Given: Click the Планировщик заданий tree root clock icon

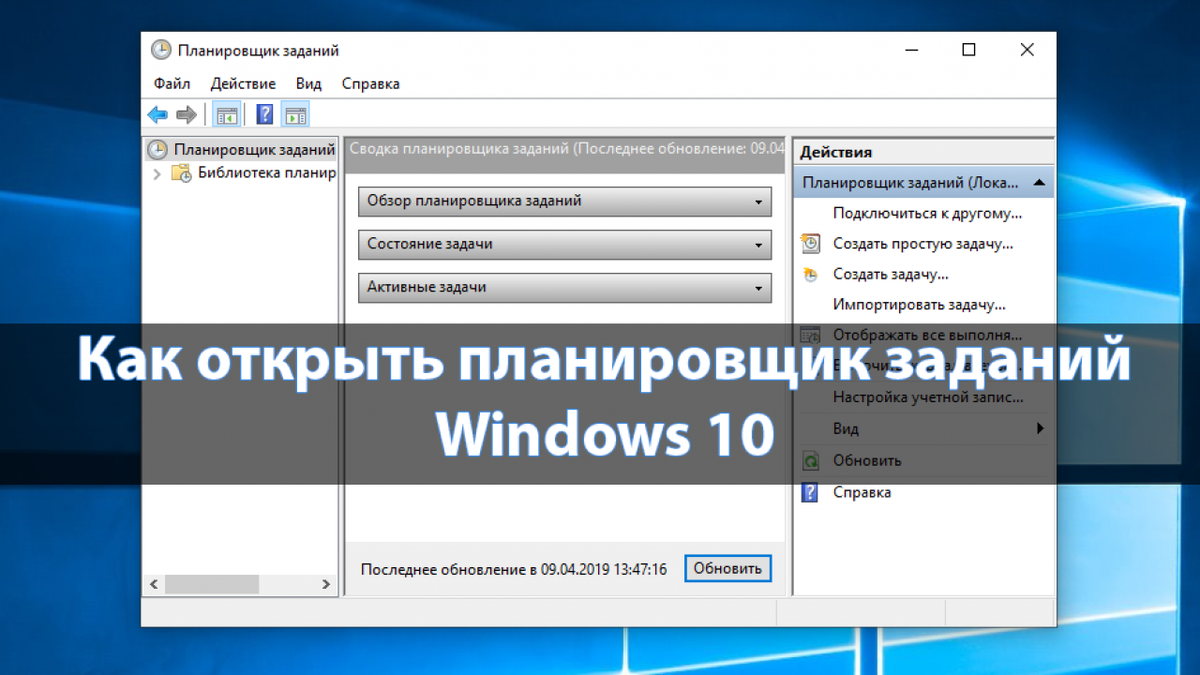Looking at the screenshot, I should [158, 150].
